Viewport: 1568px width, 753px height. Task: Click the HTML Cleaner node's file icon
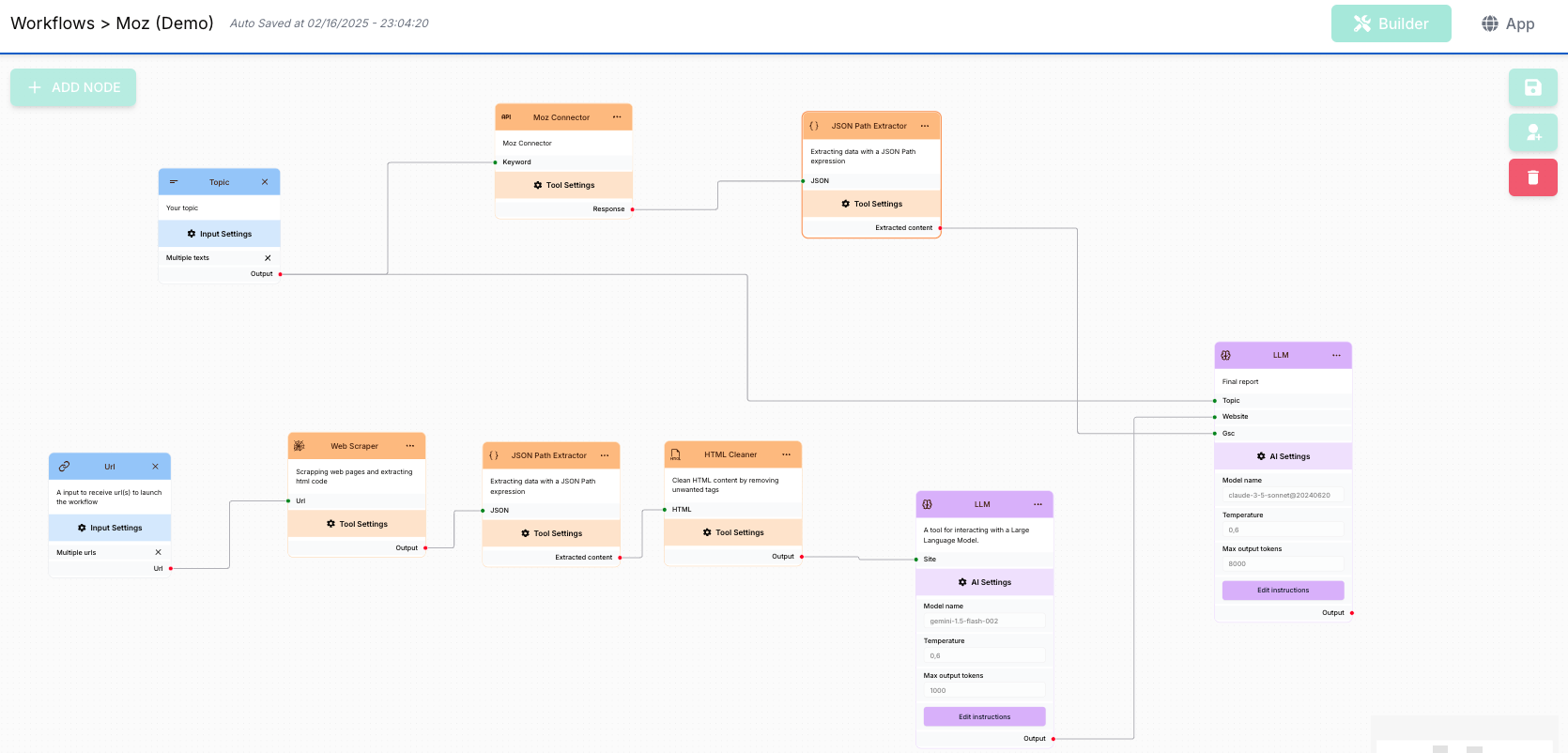[675, 454]
